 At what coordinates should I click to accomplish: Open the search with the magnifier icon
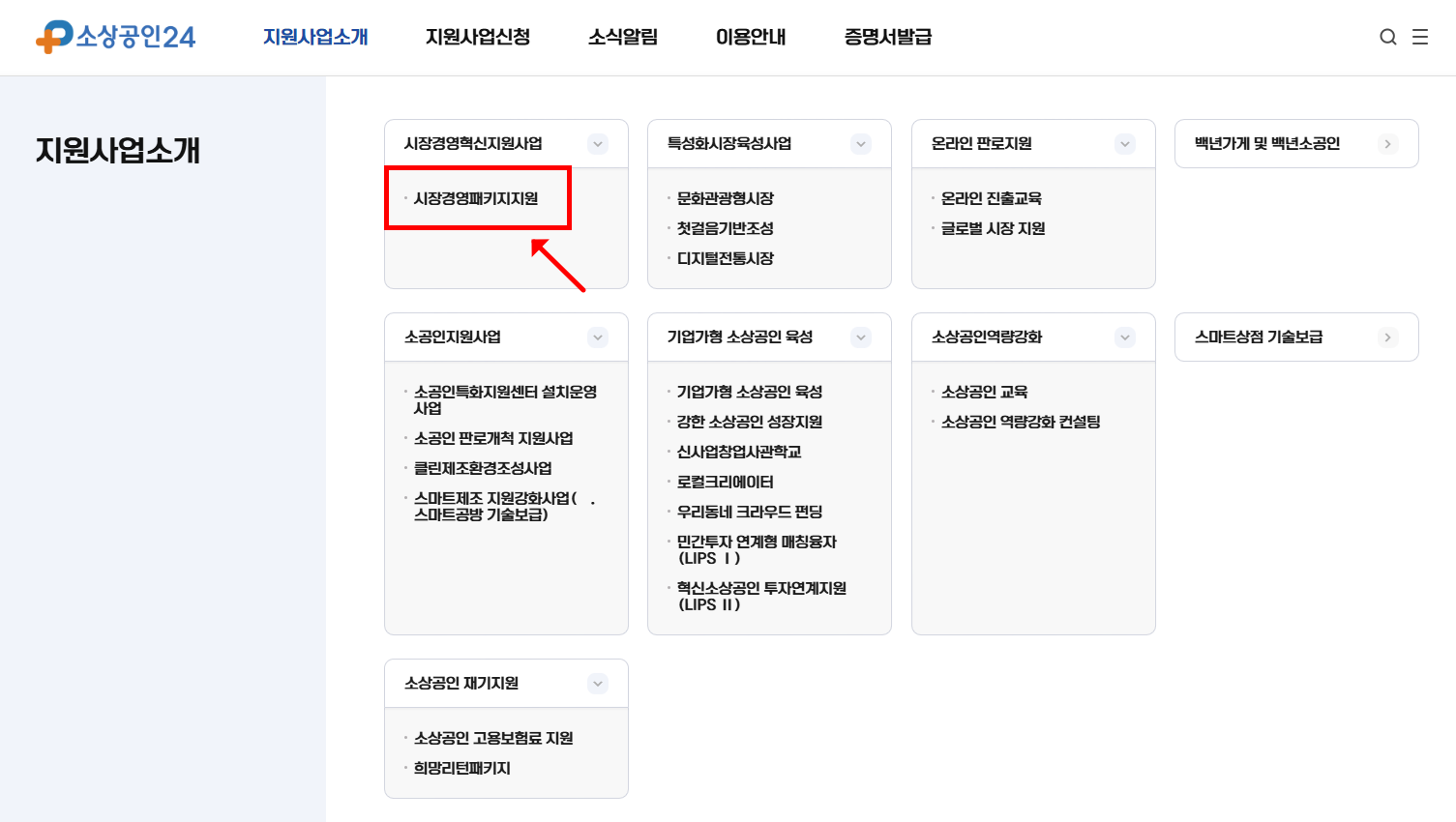1387,36
